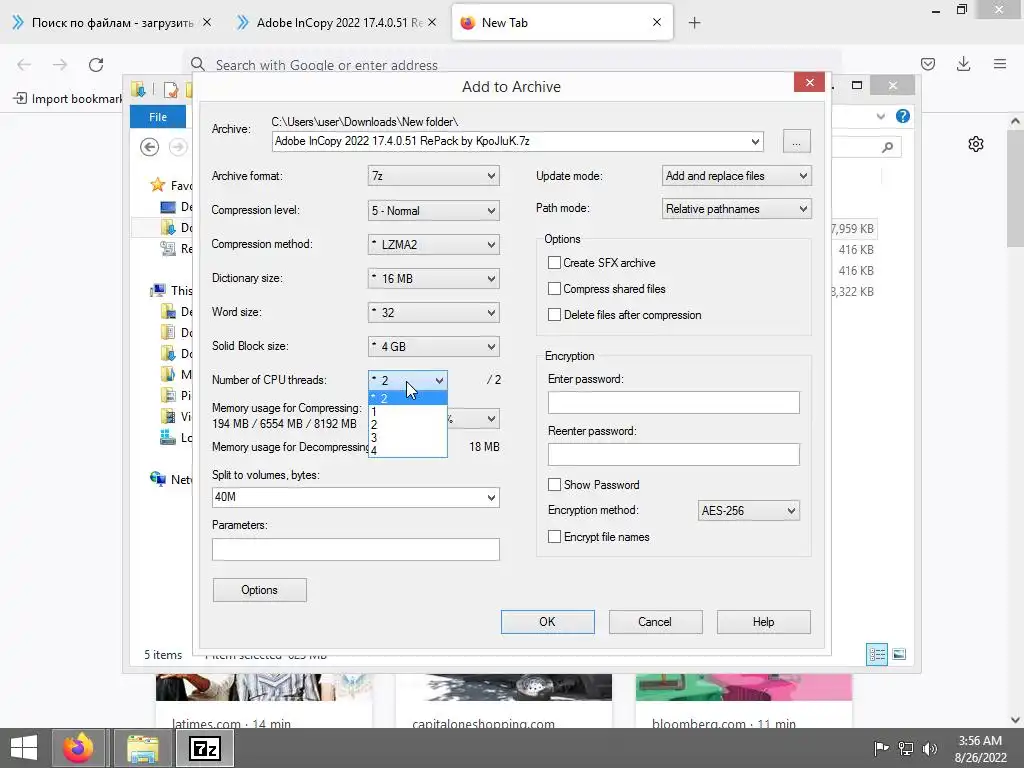Image resolution: width=1024 pixels, height=768 pixels.
Task: Open Firefox from the taskbar
Action: pyautogui.click(x=78, y=748)
